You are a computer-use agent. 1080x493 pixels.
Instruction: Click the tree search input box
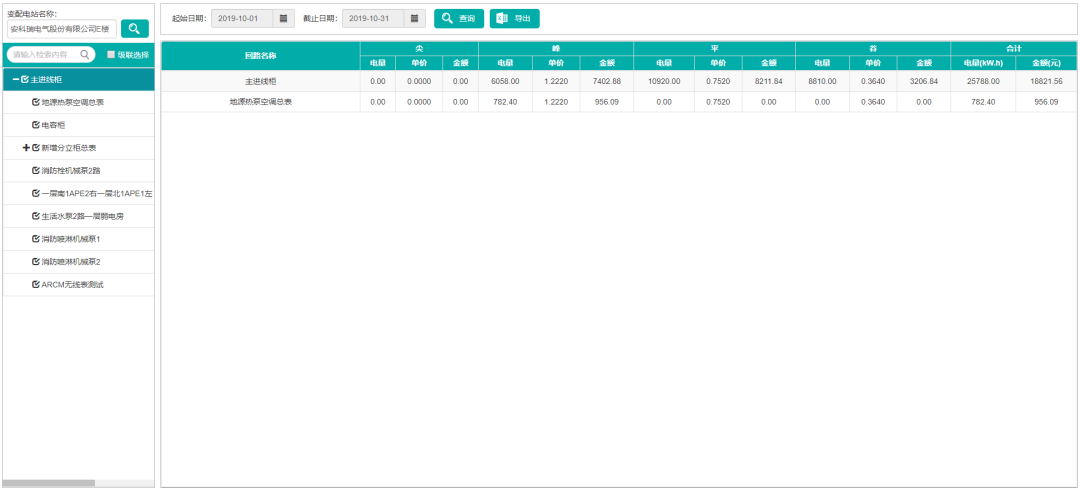(51, 54)
